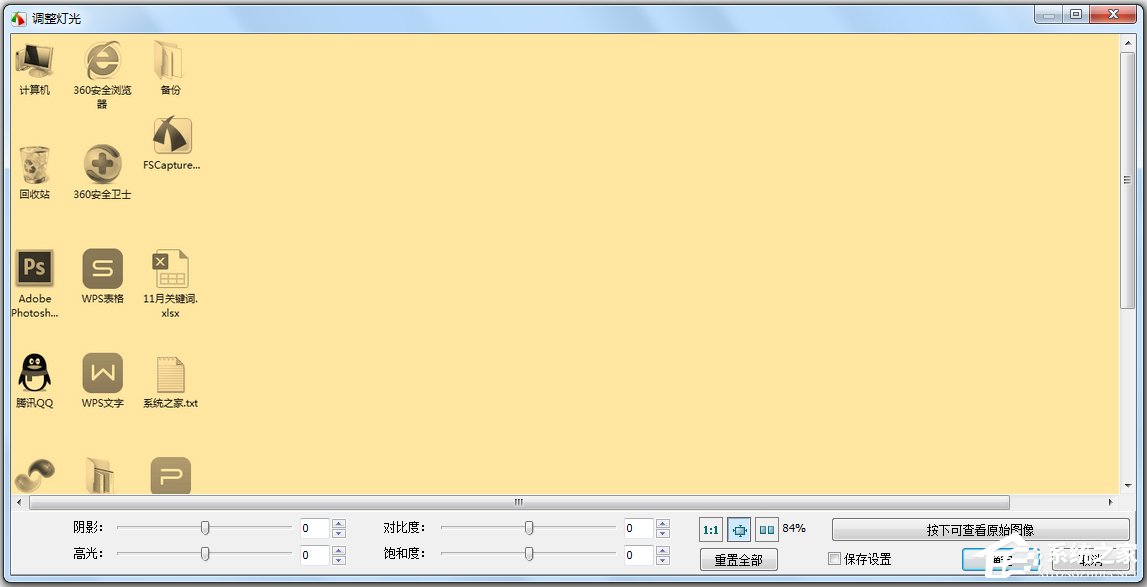Click the horizontal scrollbar thumb
This screenshot has height=587, width=1147.
519,502
